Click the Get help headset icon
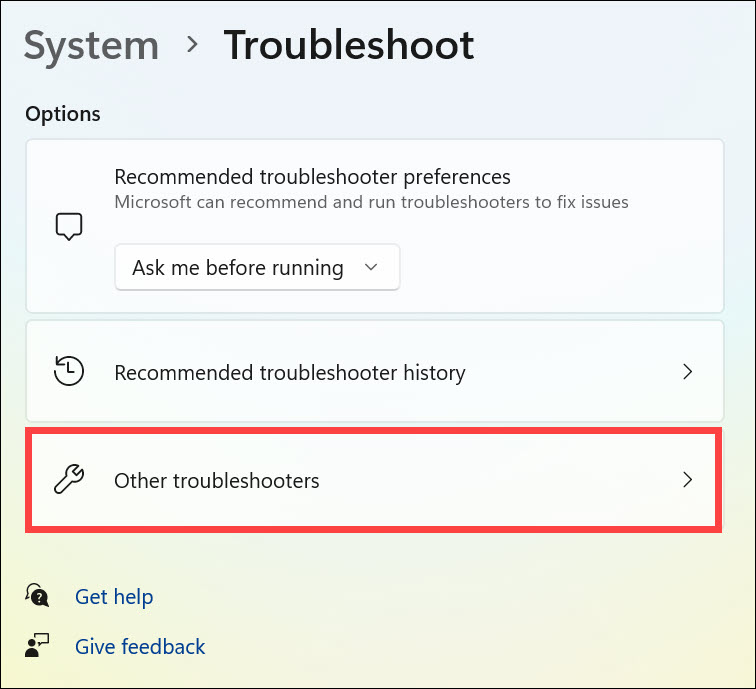This screenshot has width=756, height=689. pyautogui.click(x=38, y=597)
